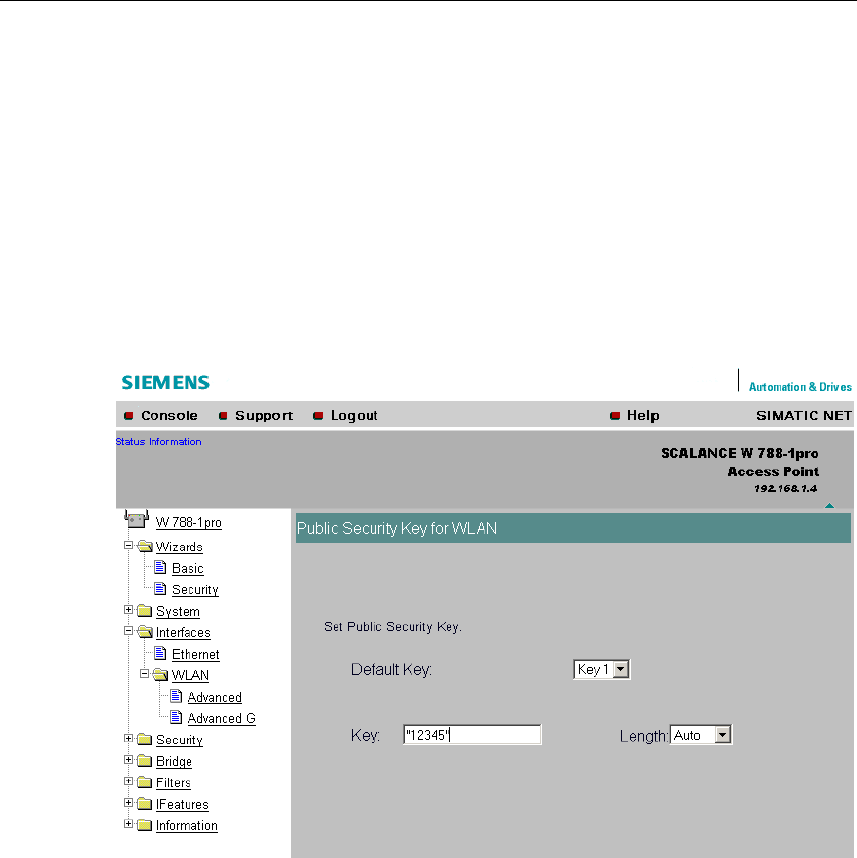Click the 192.168.1.4 address text
Image resolution: width=857 pixels, height=858 pixels.
[785, 489]
